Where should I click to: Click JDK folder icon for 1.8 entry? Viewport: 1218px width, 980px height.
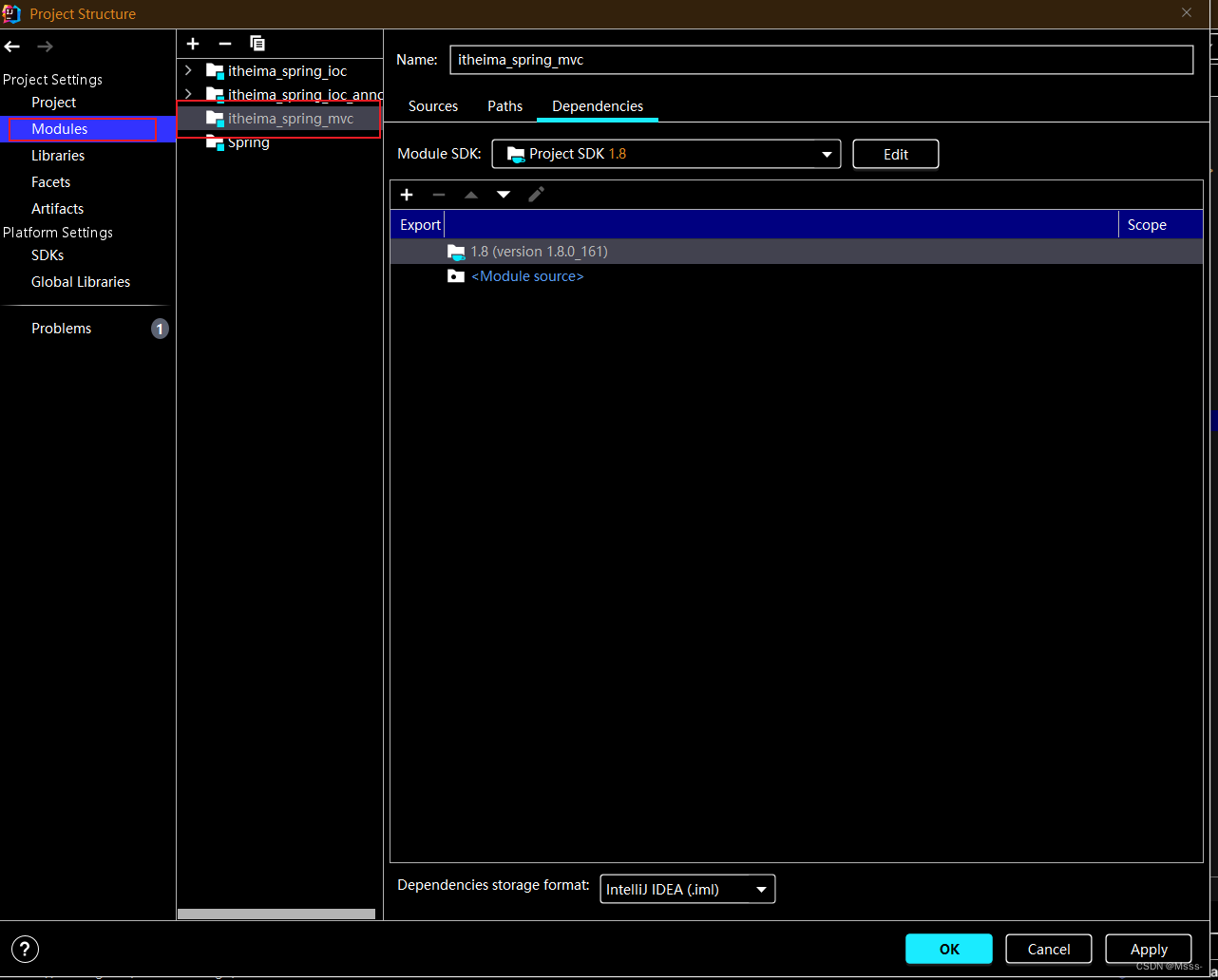[456, 252]
